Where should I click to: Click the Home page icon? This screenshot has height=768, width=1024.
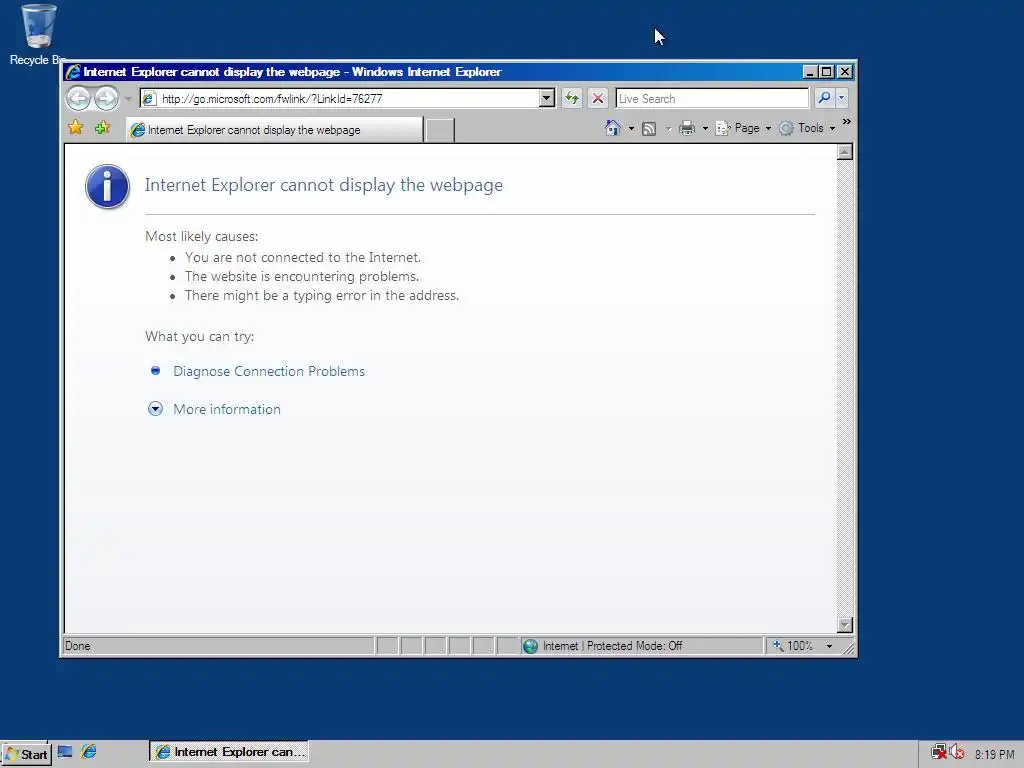coord(613,128)
